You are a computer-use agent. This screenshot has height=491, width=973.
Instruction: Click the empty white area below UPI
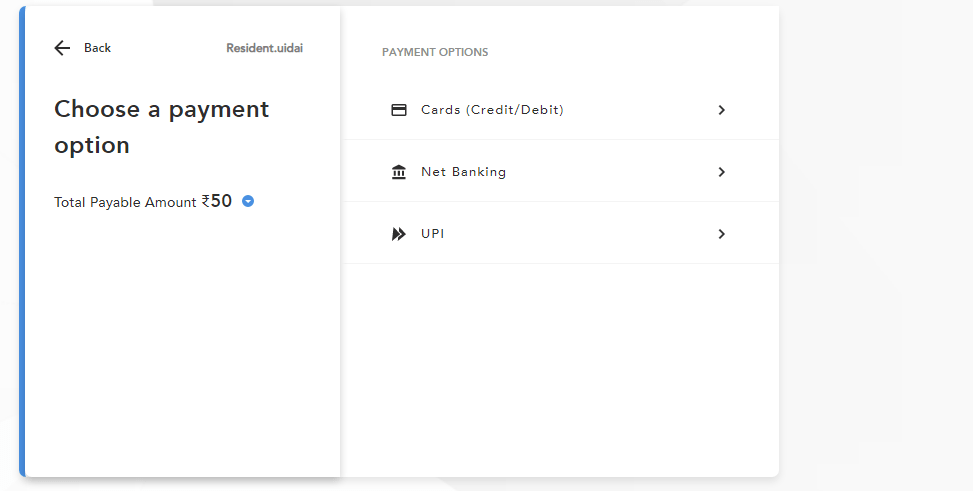560,370
